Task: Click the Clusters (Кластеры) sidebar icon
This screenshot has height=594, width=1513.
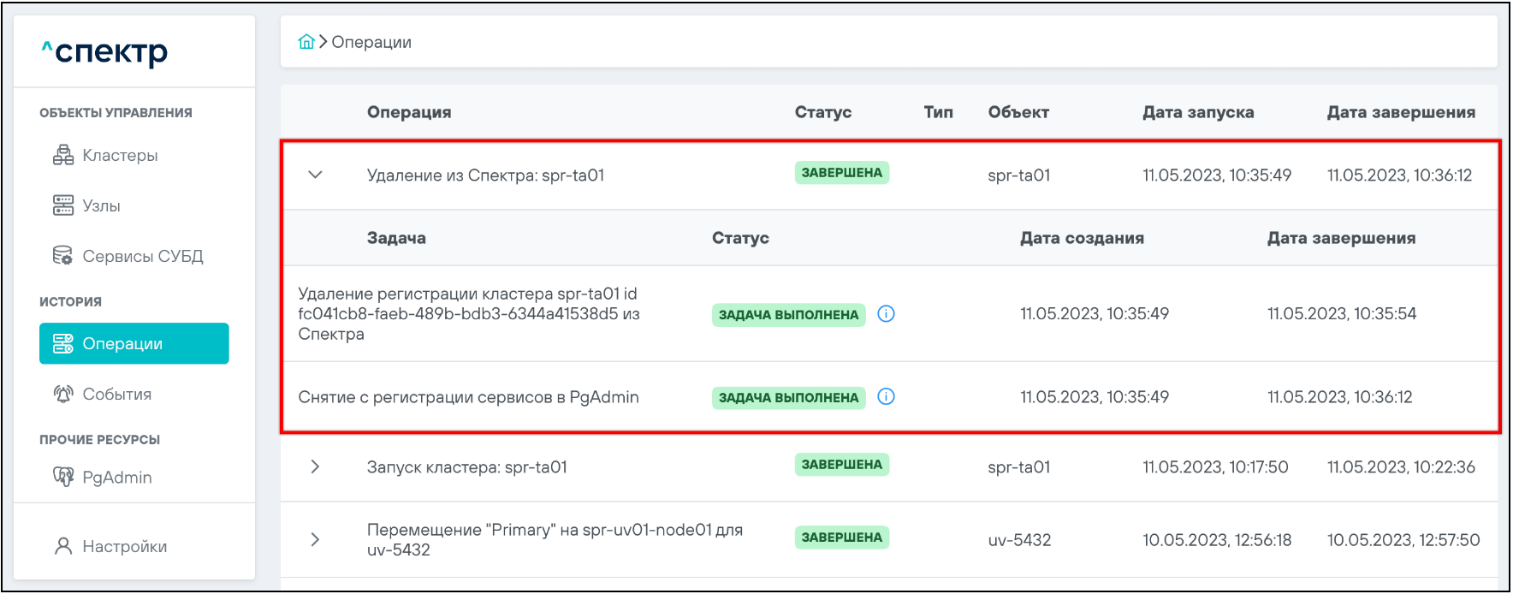Action: (63, 156)
